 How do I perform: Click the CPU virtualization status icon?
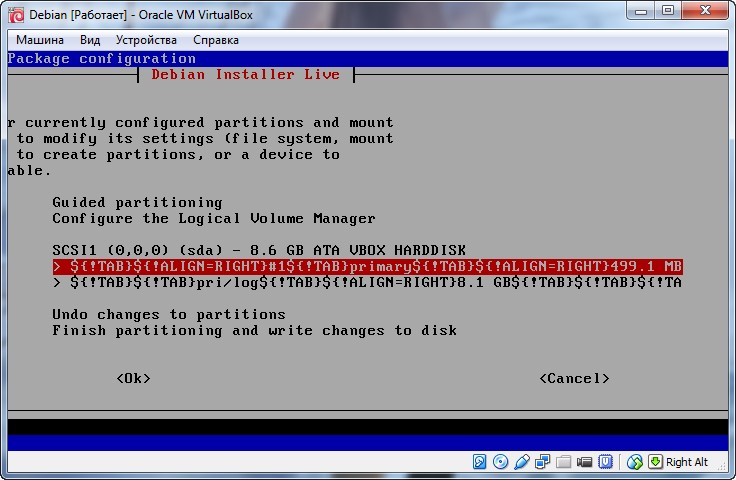coord(607,462)
